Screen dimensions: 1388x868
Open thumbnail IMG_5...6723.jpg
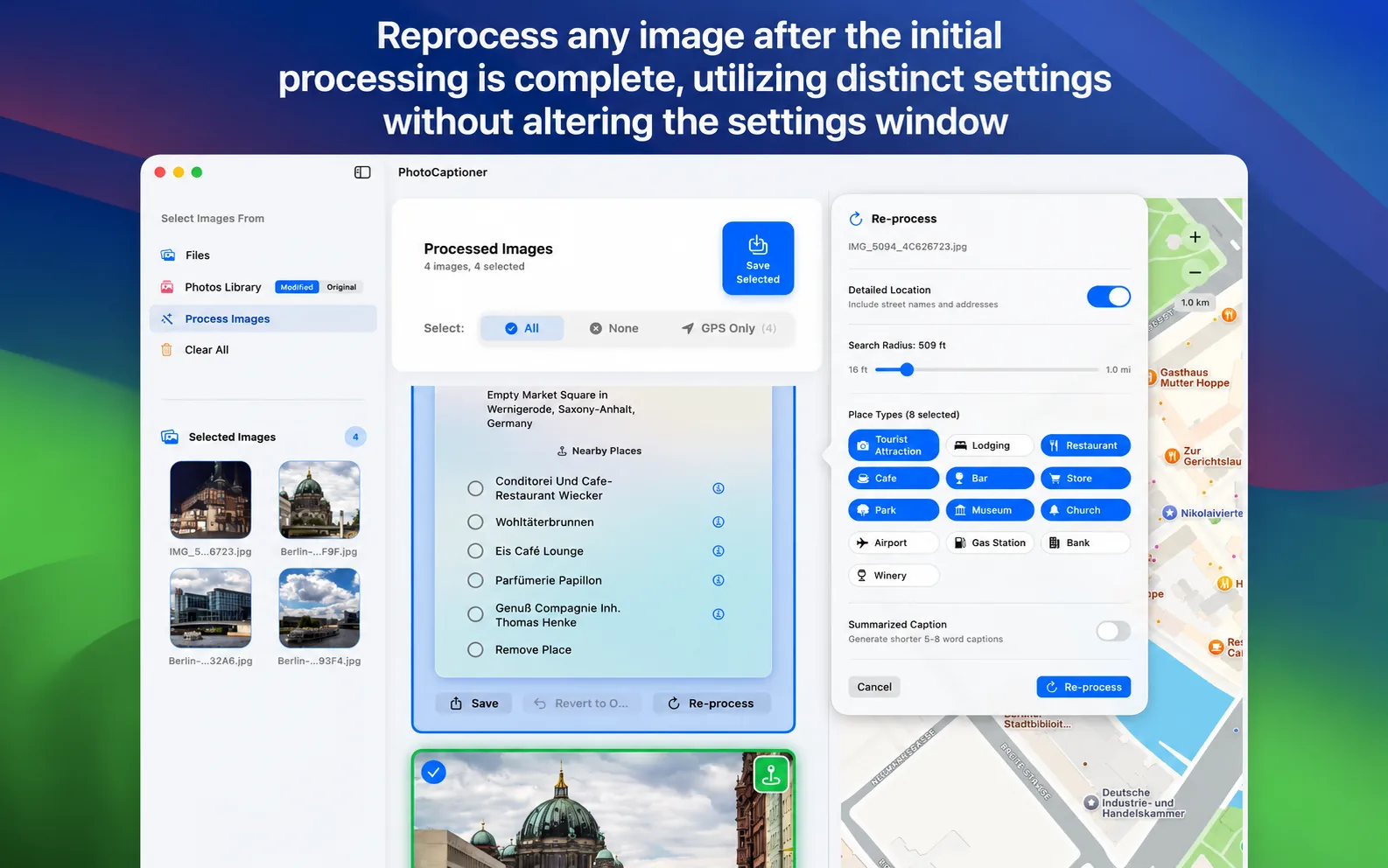click(x=211, y=500)
